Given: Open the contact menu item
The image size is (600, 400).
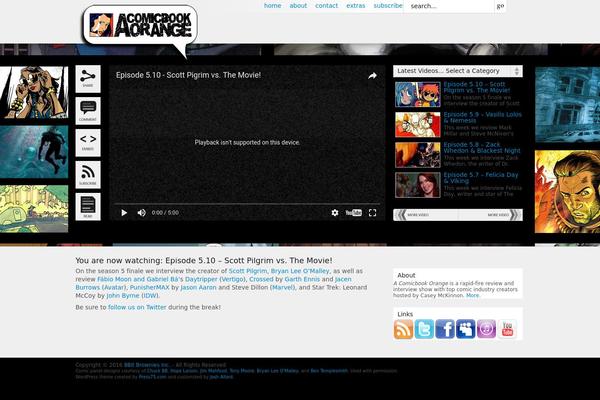Looking at the screenshot, I should 326,6.
